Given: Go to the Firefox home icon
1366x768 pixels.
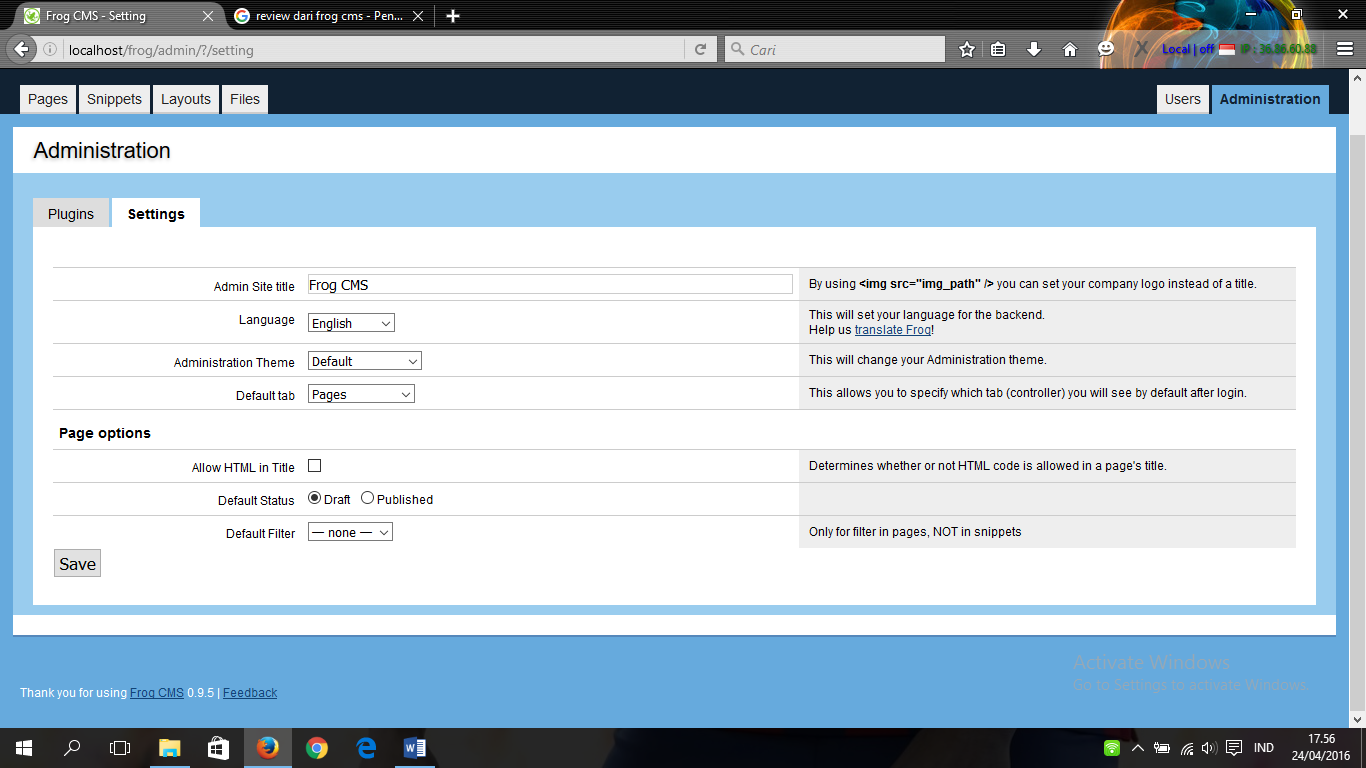Looking at the screenshot, I should pyautogui.click(x=1070, y=49).
